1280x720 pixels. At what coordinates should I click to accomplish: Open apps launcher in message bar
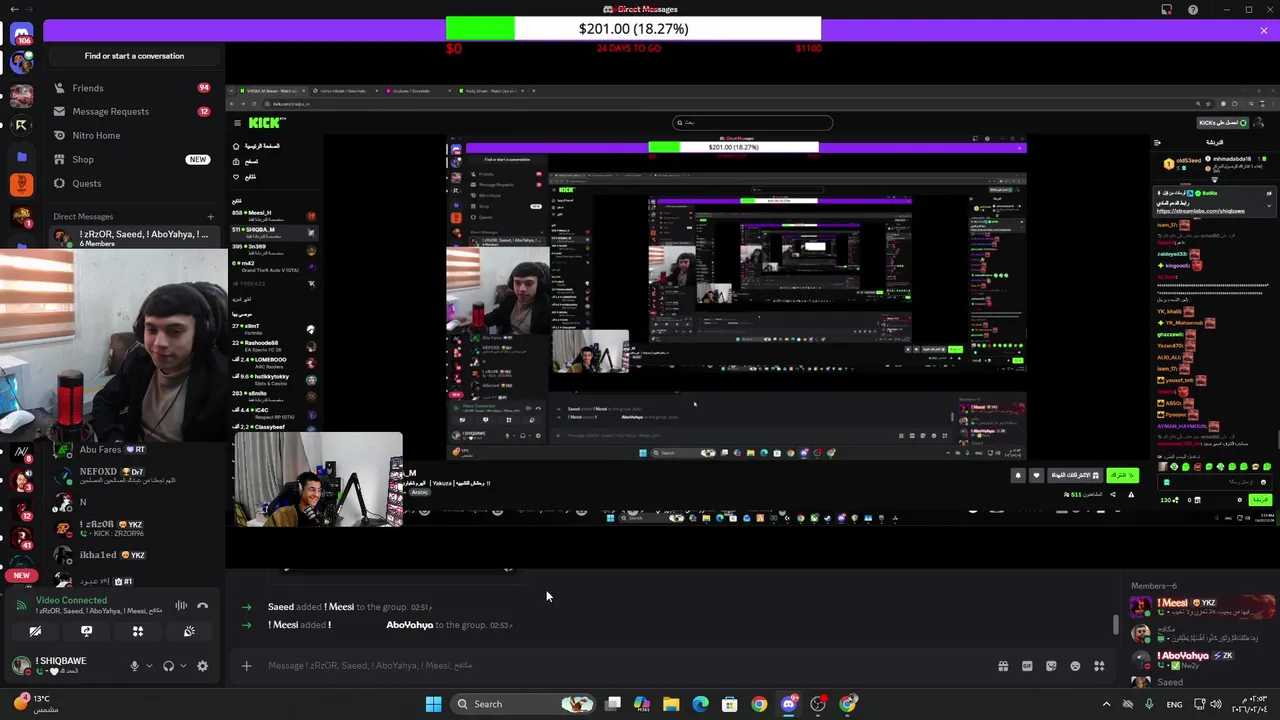[1099, 666]
